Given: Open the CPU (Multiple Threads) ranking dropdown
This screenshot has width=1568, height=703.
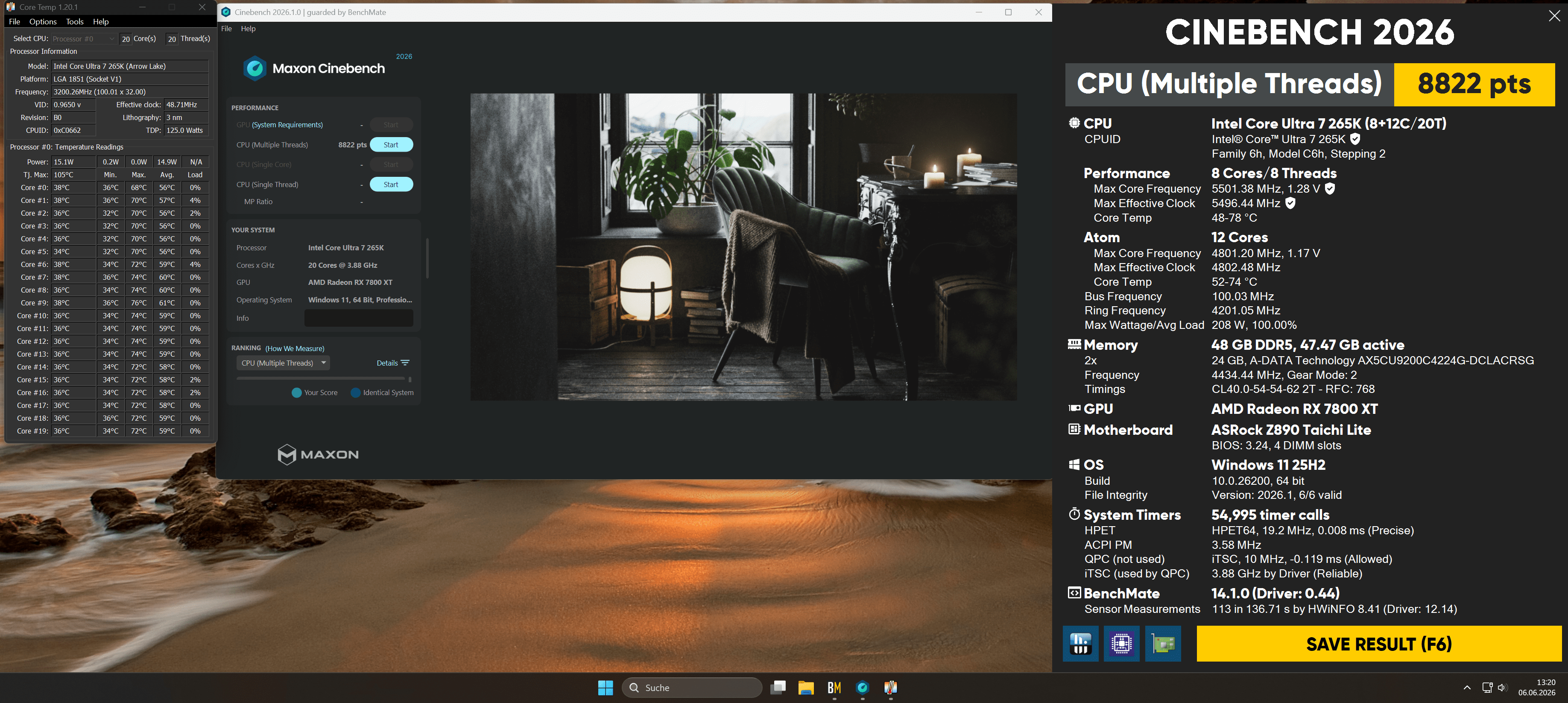Looking at the screenshot, I should point(283,363).
